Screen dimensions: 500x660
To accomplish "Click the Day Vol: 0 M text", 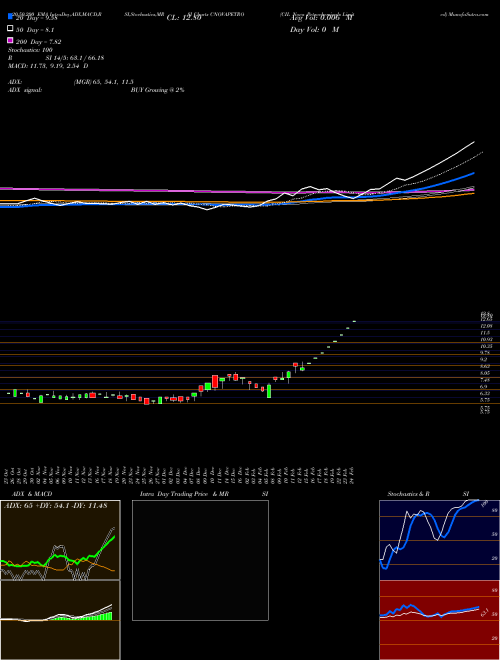I will 314,30.
